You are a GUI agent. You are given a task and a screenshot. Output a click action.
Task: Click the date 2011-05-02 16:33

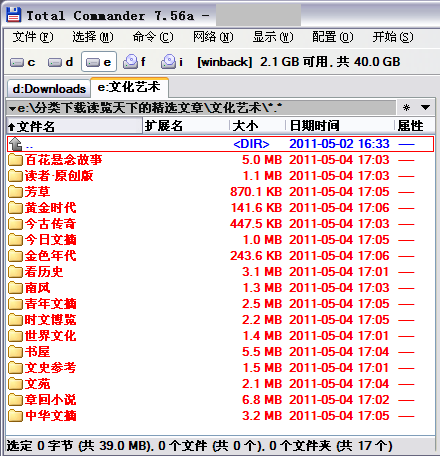click(x=339, y=144)
